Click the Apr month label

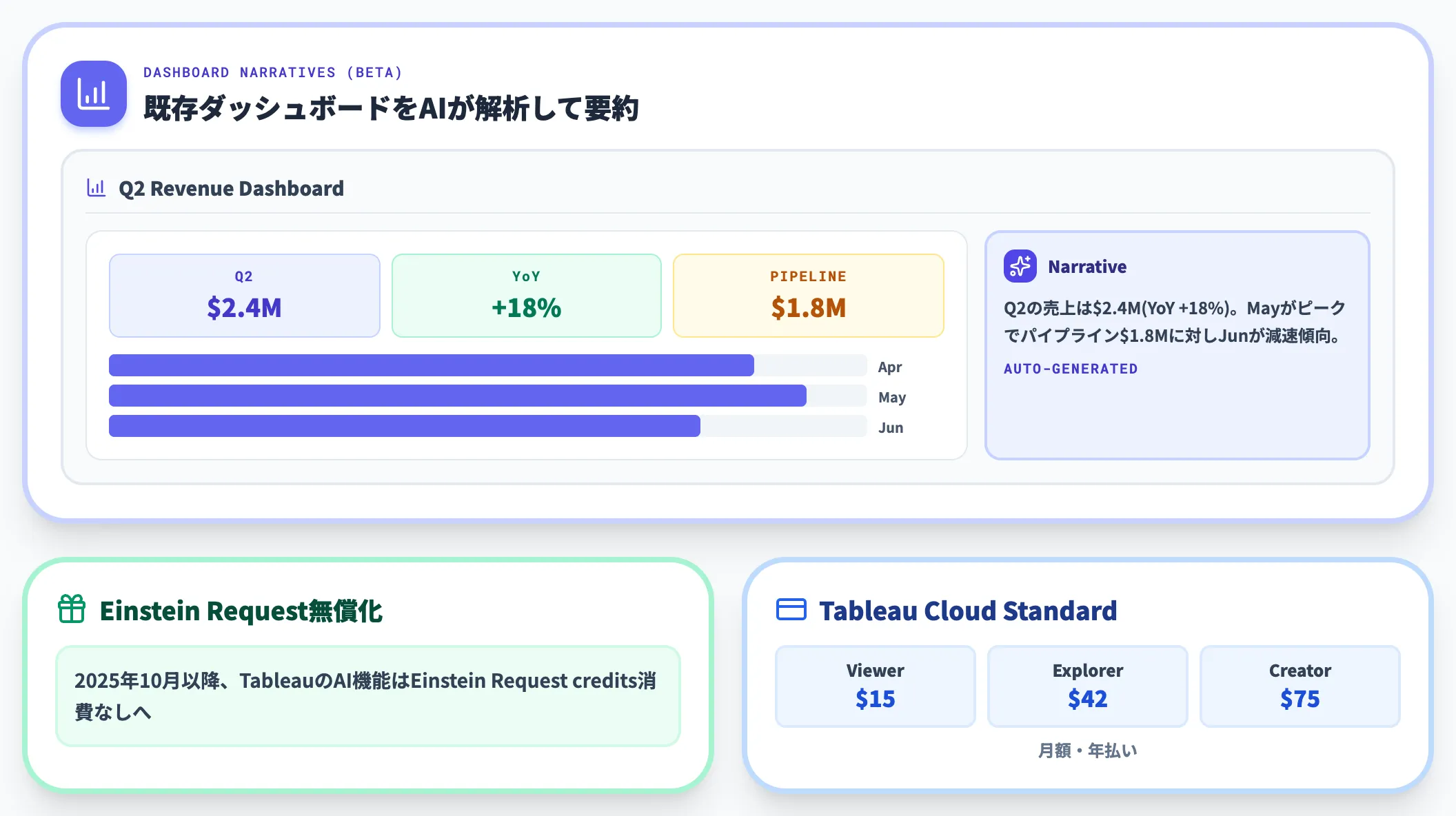[x=890, y=367]
